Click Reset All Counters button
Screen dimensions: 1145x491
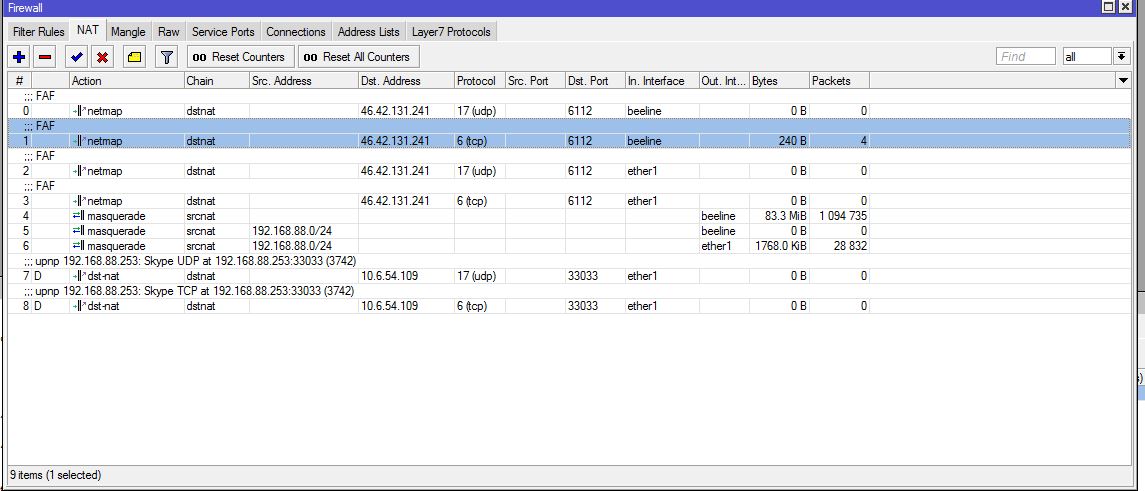click(359, 57)
